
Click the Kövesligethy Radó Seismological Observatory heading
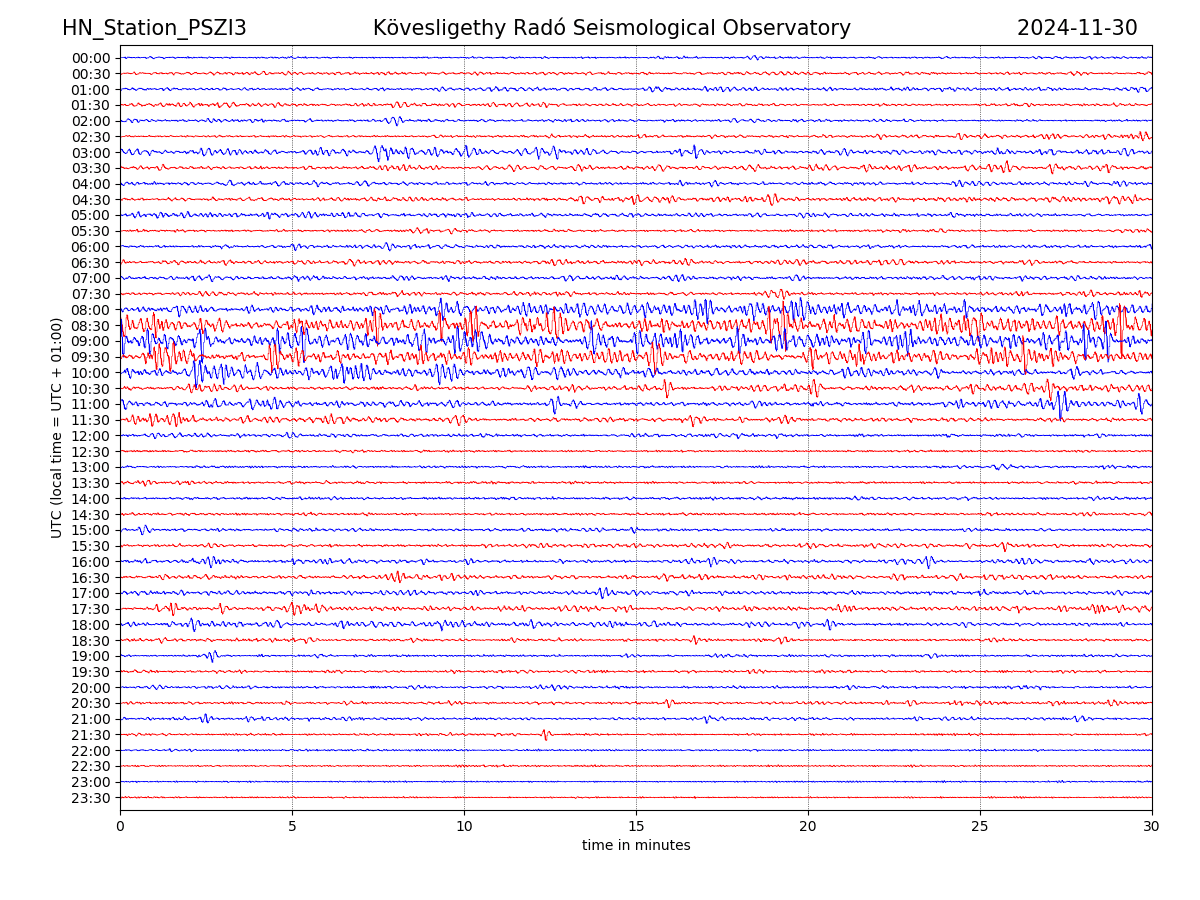click(x=611, y=29)
